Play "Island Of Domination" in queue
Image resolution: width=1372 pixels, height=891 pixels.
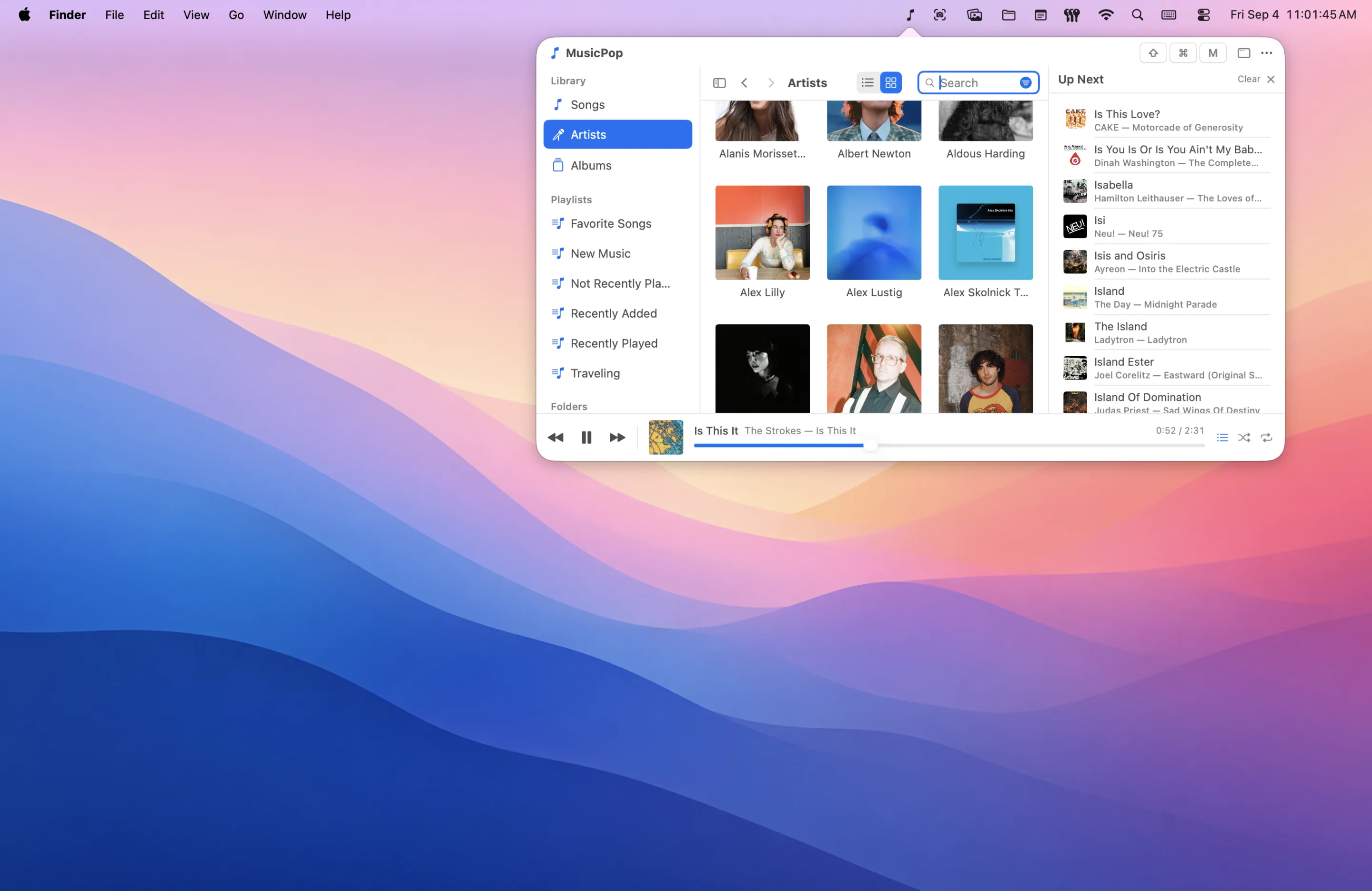pos(1167,402)
